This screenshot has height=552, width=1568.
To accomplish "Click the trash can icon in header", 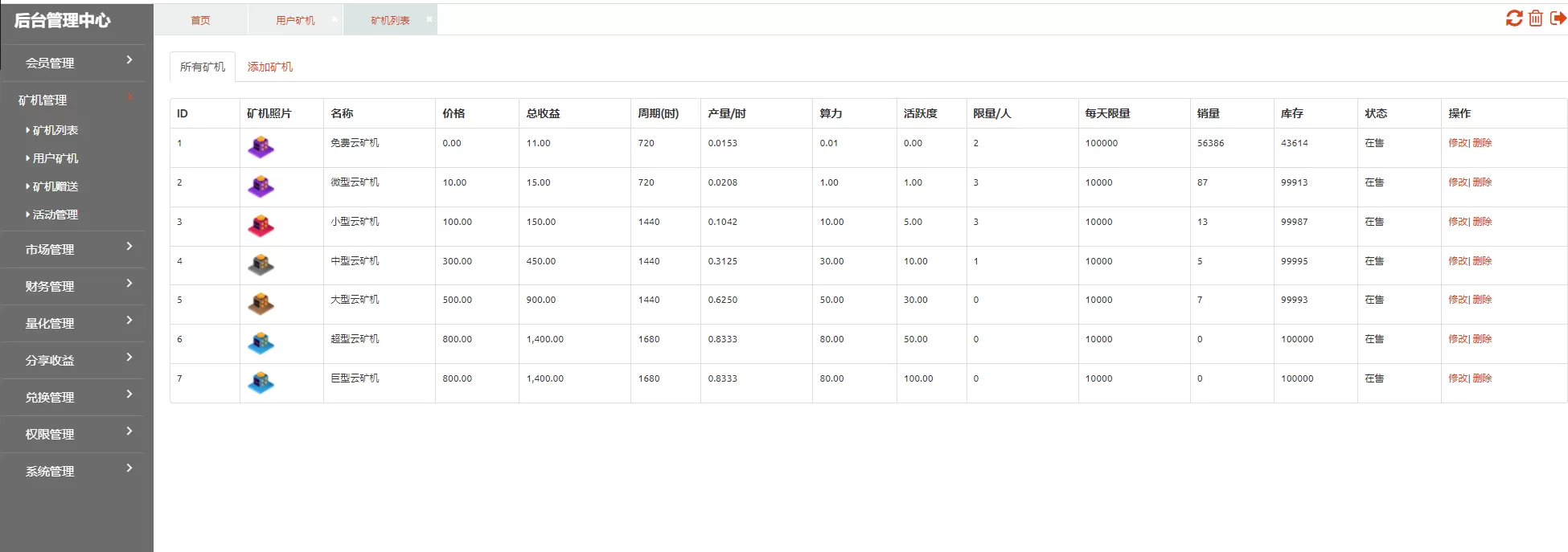I will tap(1535, 18).
